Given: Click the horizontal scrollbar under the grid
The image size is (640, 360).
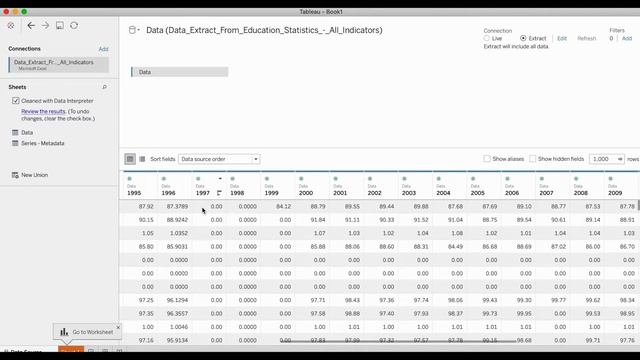Looking at the screenshot, I should point(398,341).
